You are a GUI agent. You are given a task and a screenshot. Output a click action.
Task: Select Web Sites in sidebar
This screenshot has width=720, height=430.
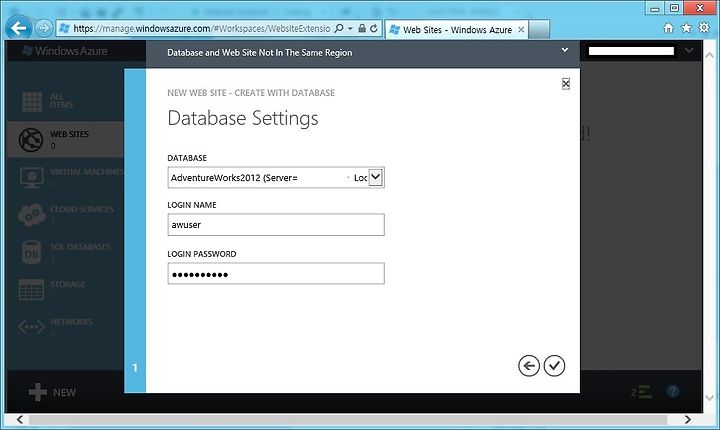click(65, 140)
